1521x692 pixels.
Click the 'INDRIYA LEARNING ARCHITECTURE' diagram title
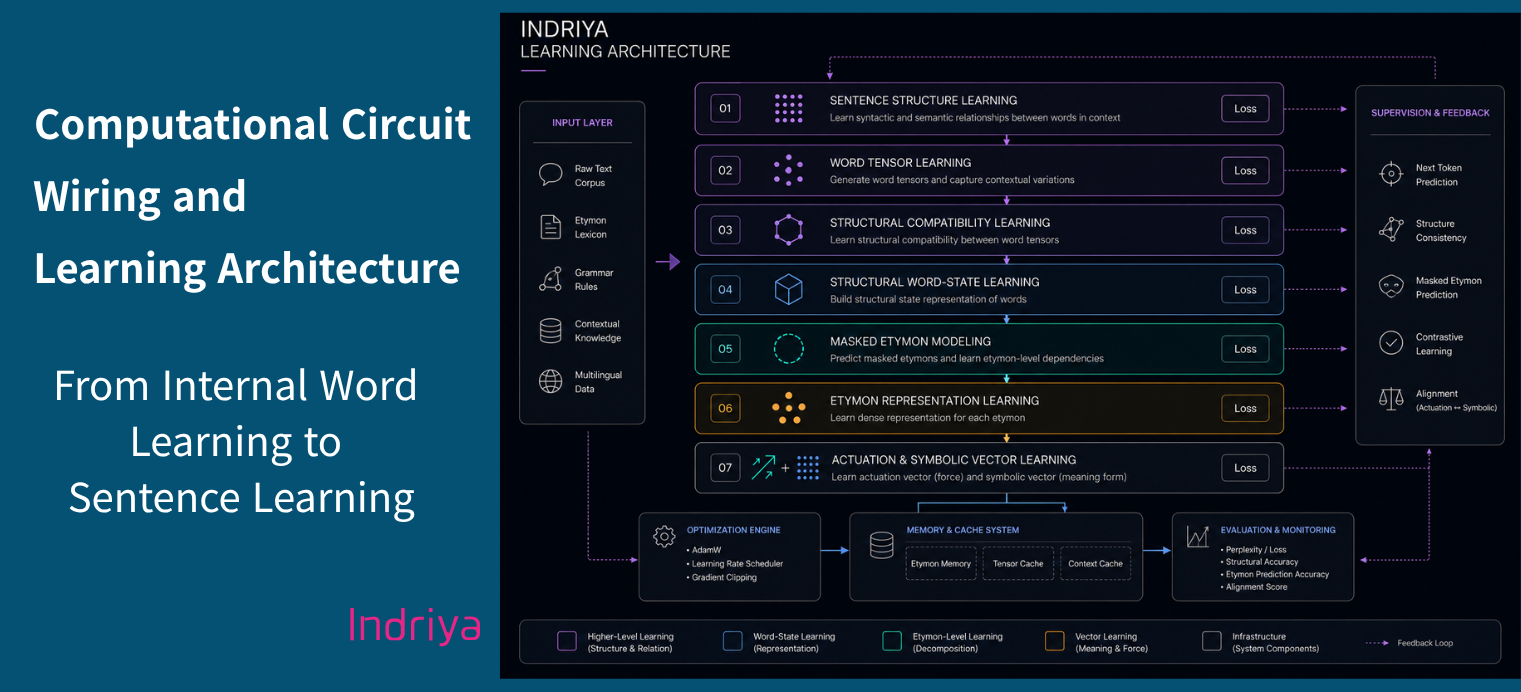625,41
